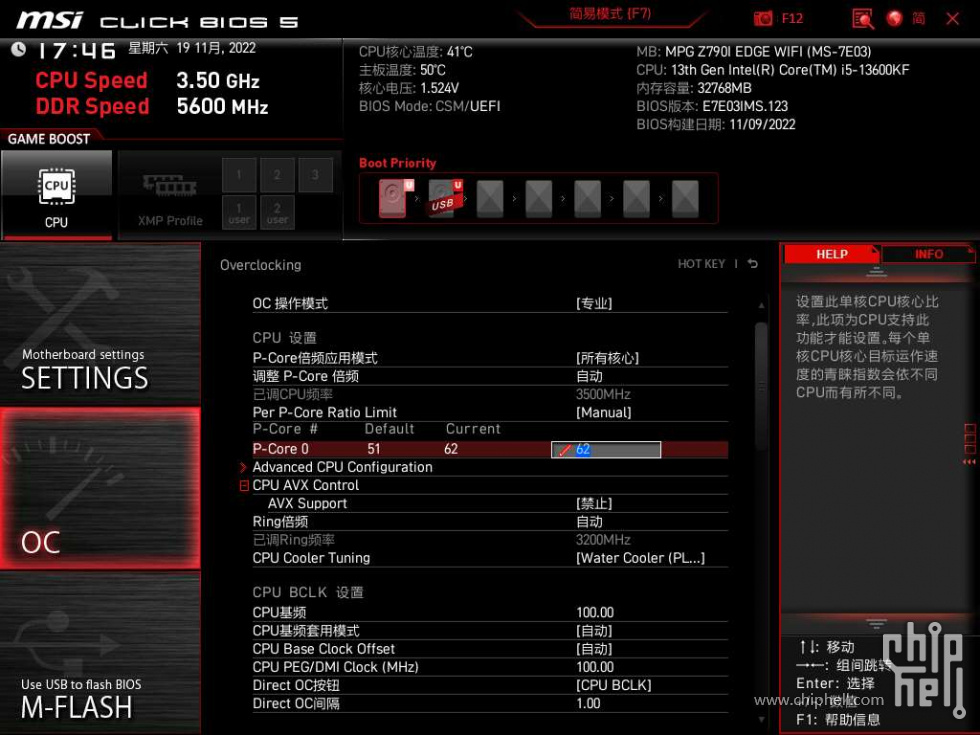
Task: Open language selection globe icon
Action: pos(894,18)
